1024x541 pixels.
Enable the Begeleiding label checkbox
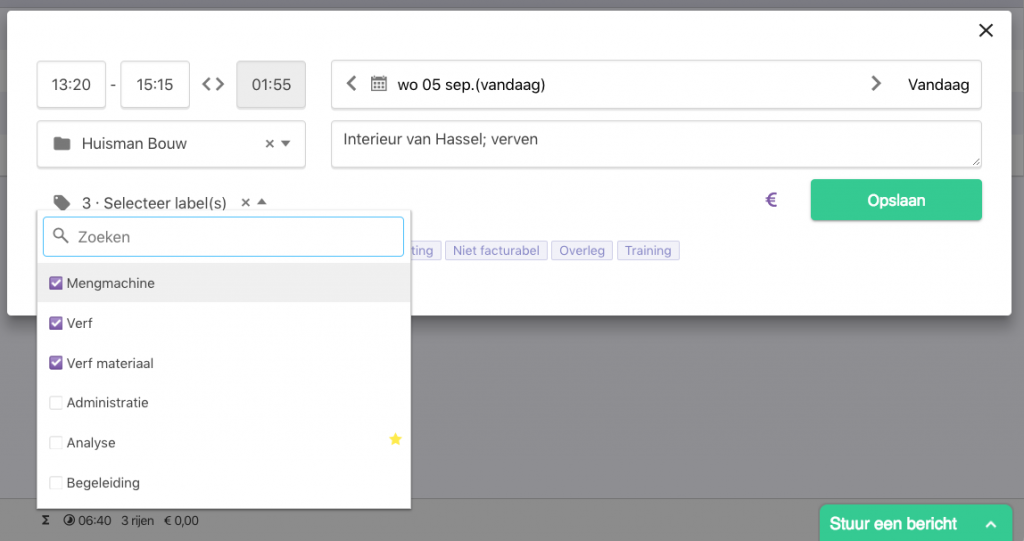pos(56,483)
